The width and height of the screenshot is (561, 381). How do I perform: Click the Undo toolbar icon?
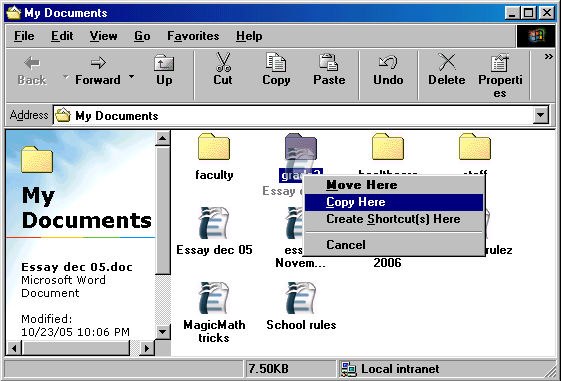(388, 62)
